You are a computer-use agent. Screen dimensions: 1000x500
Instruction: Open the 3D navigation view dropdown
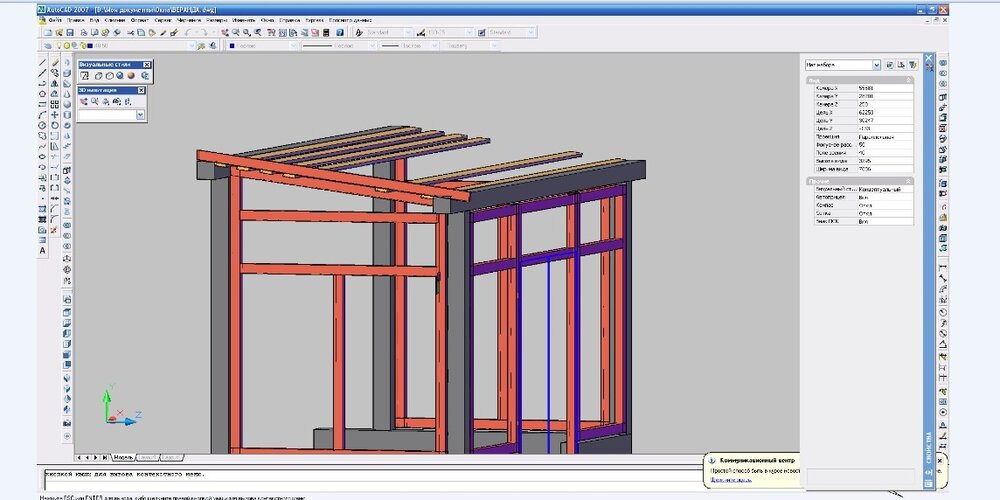click(140, 116)
